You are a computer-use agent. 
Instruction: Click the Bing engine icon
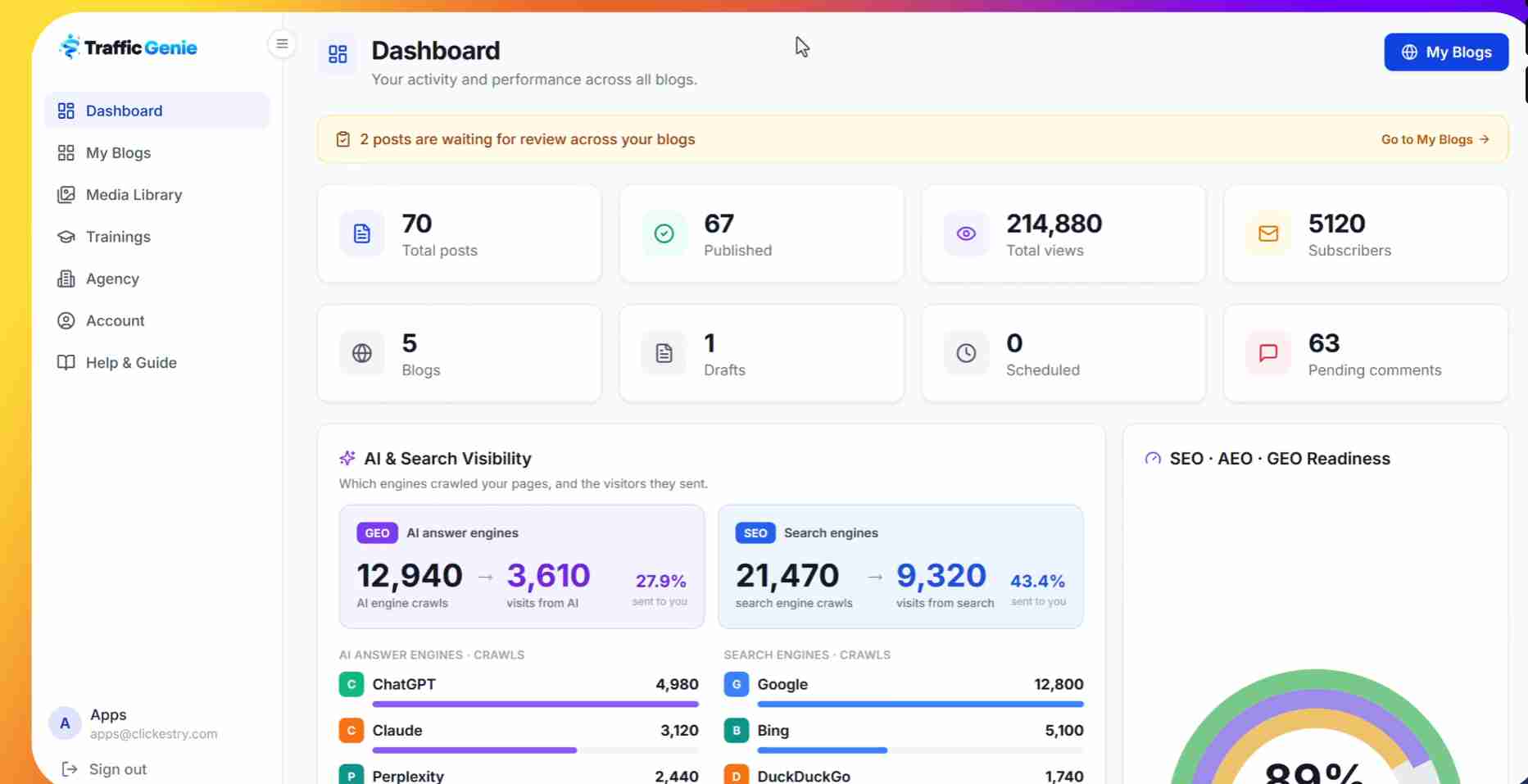[737, 730]
